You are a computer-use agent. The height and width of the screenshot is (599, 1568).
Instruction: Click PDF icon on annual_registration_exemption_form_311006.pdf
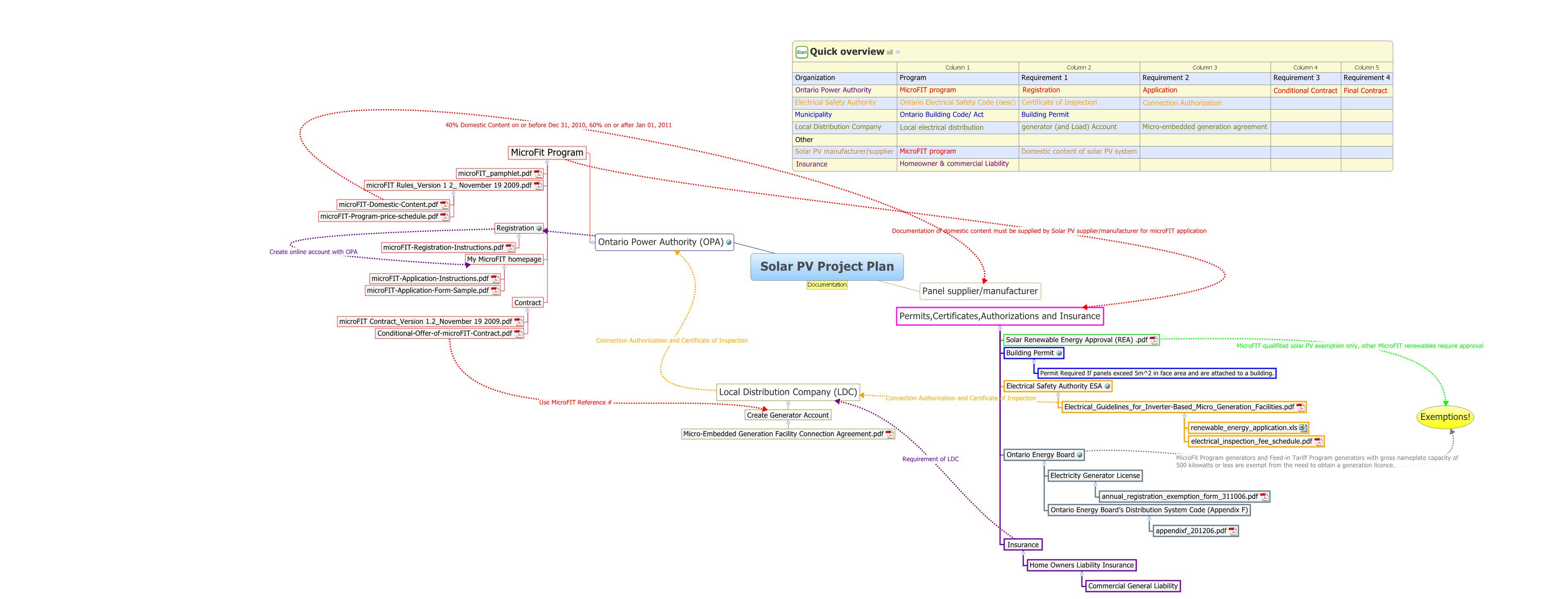point(1264,497)
